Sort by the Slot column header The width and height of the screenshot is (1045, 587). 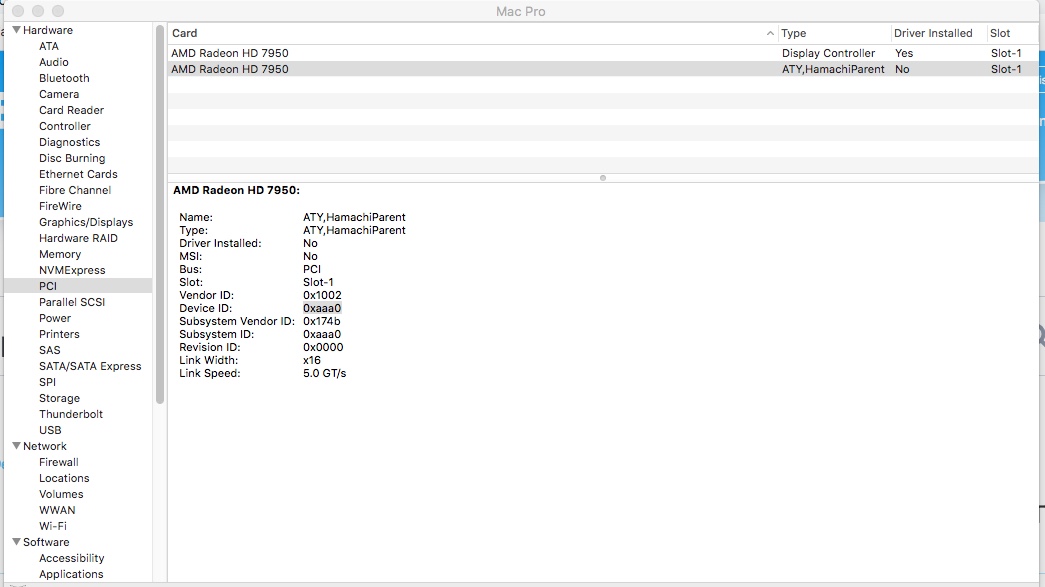(x=1000, y=33)
